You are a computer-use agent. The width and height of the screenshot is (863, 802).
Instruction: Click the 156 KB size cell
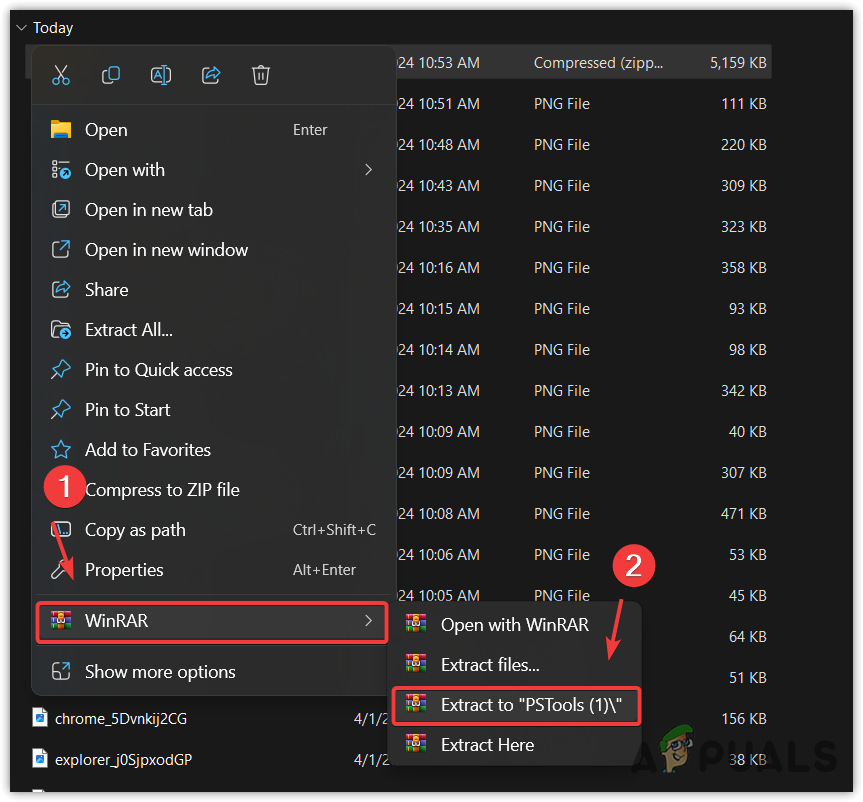click(x=744, y=718)
